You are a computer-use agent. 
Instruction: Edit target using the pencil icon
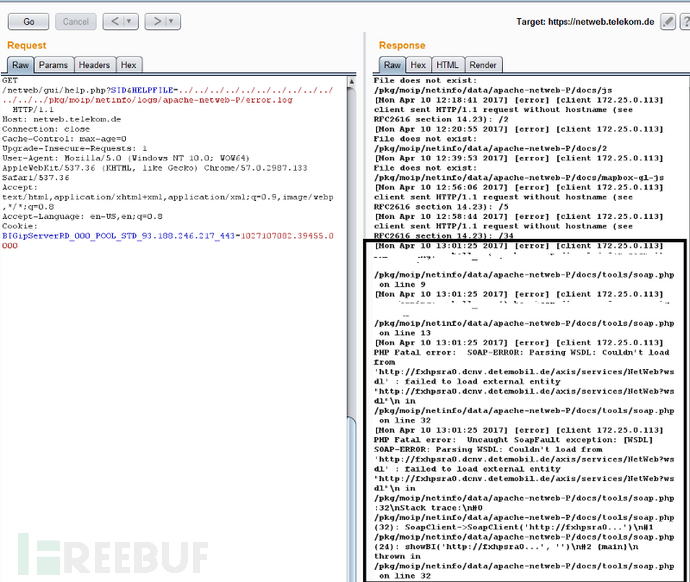coord(668,22)
